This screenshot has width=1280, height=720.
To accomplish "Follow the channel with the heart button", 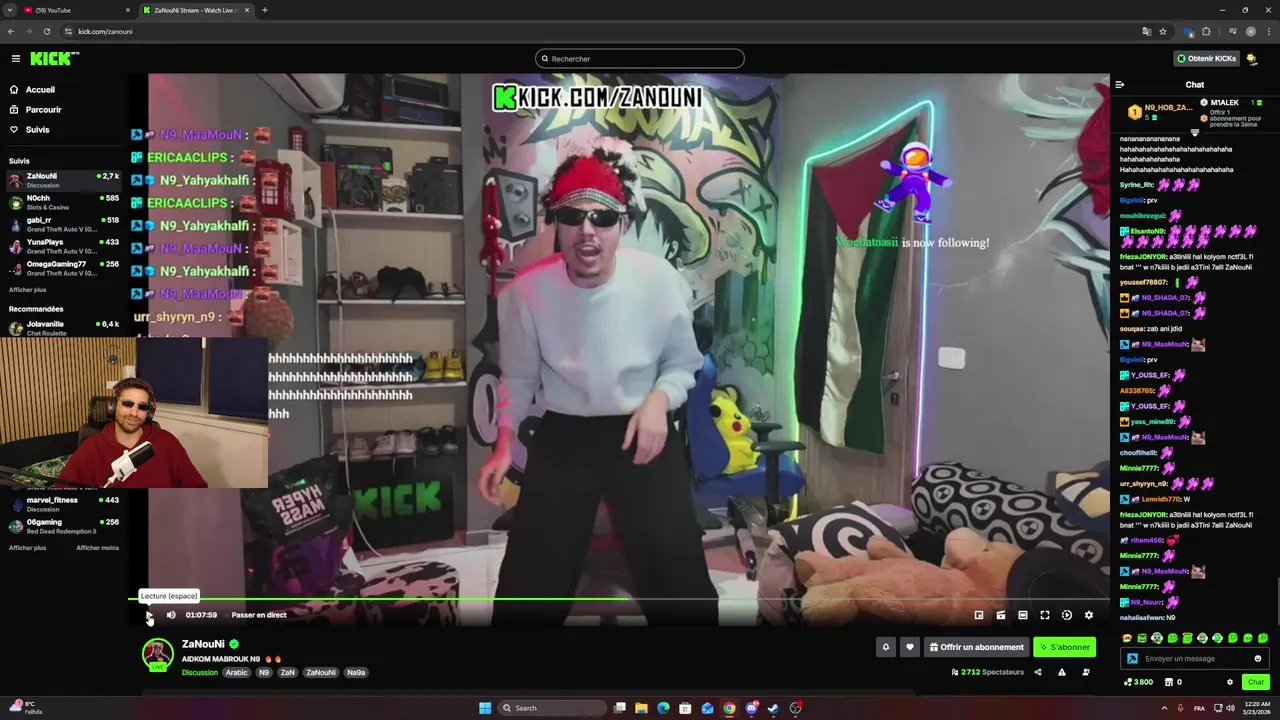I will (x=909, y=647).
